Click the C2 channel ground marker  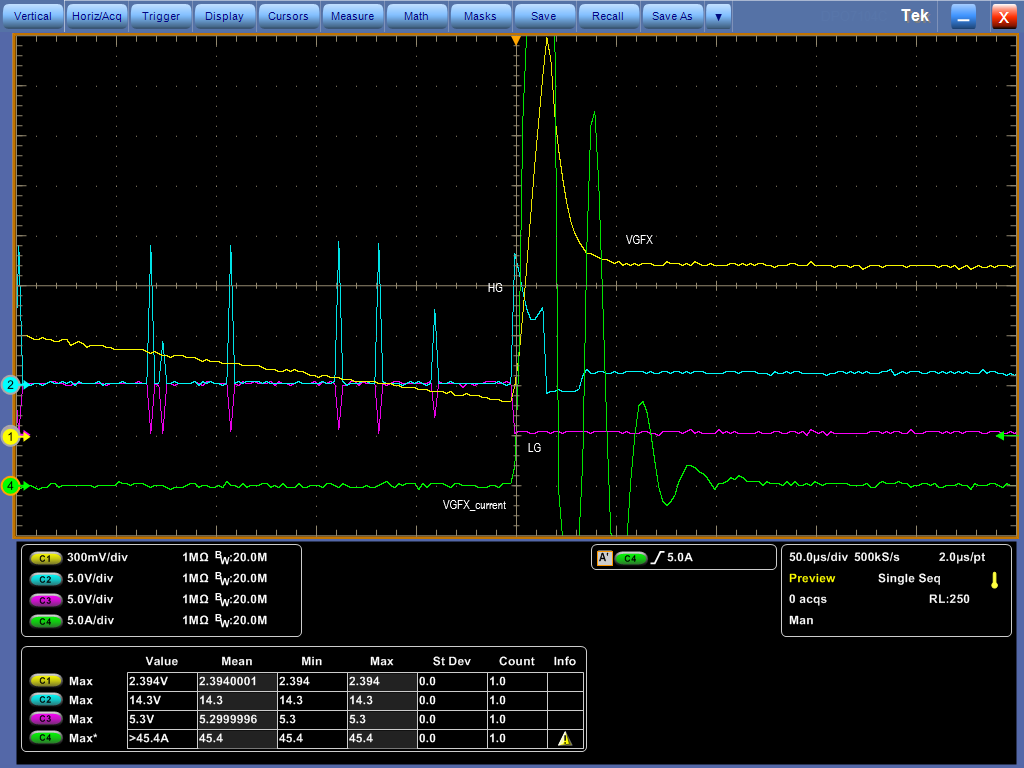[x=11, y=385]
